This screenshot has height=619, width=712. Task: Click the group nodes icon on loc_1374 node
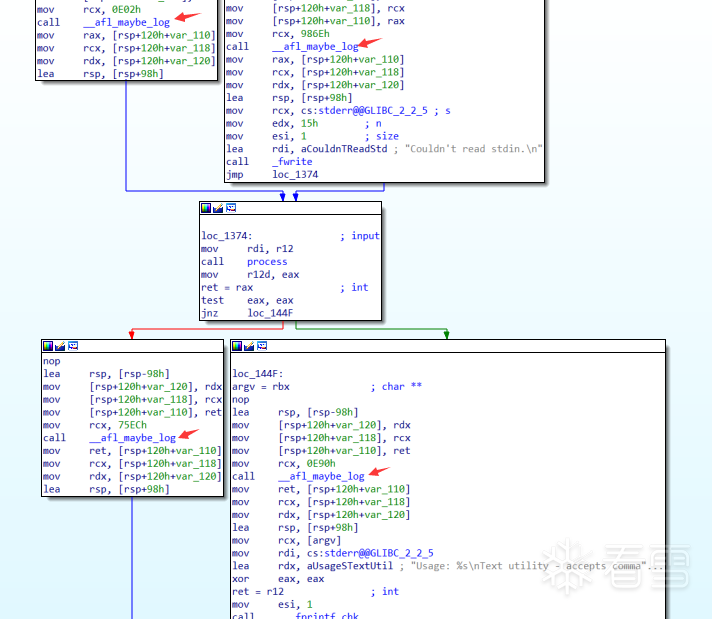(x=231, y=208)
